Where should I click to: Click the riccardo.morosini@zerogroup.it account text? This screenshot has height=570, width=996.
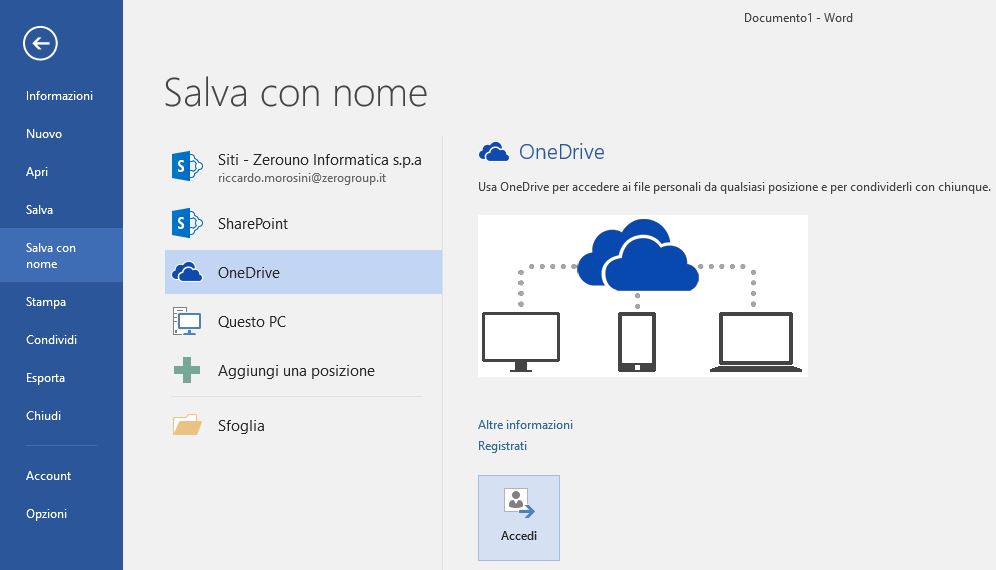302,179
